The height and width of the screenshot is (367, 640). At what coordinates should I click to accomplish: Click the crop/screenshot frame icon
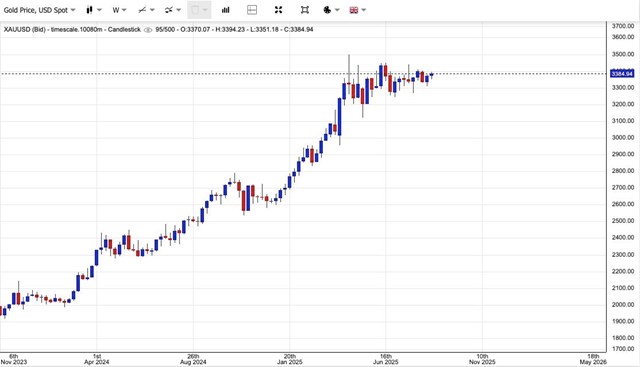point(304,10)
